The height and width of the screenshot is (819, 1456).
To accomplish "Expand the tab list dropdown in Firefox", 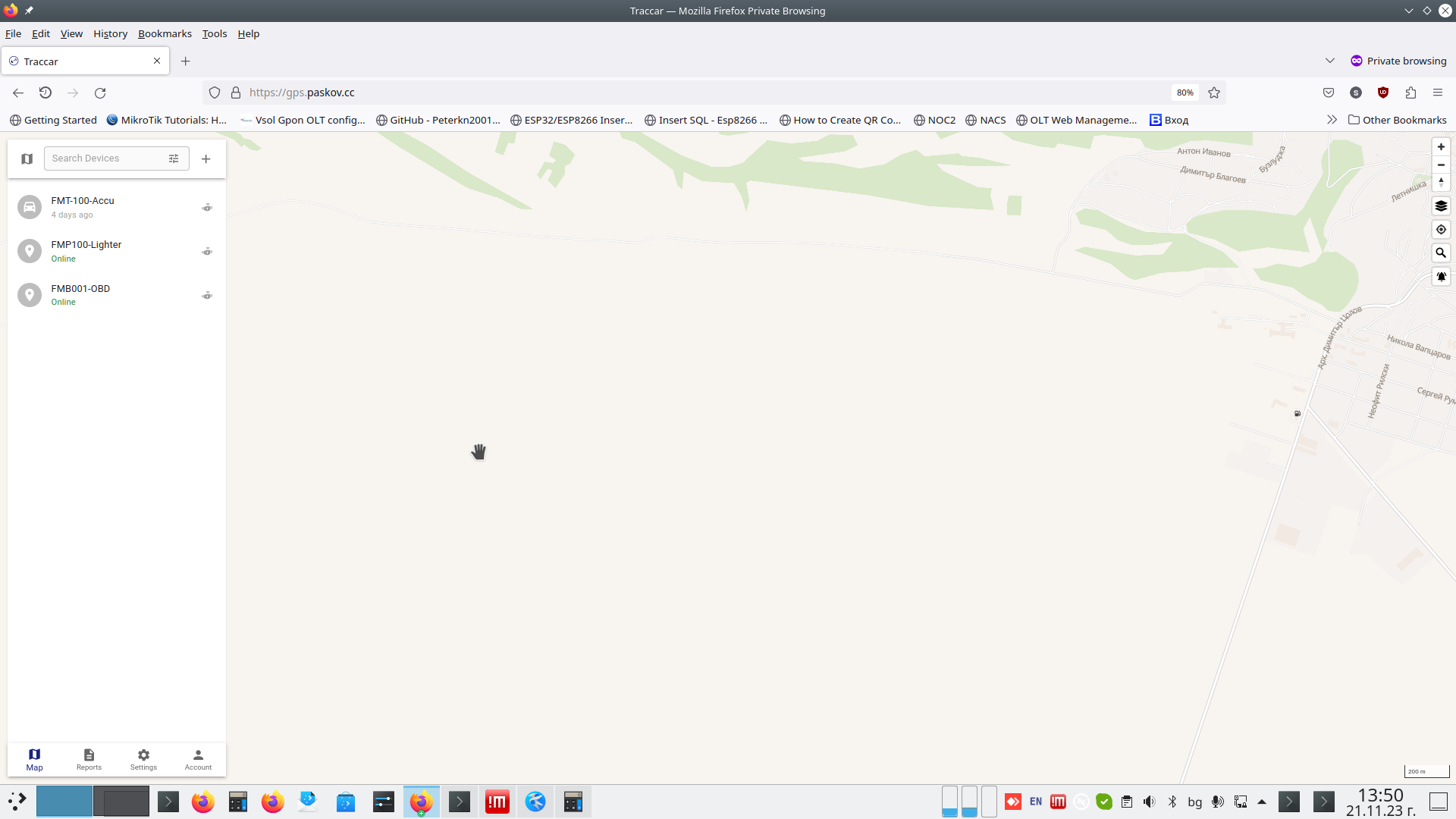I will [x=1331, y=61].
